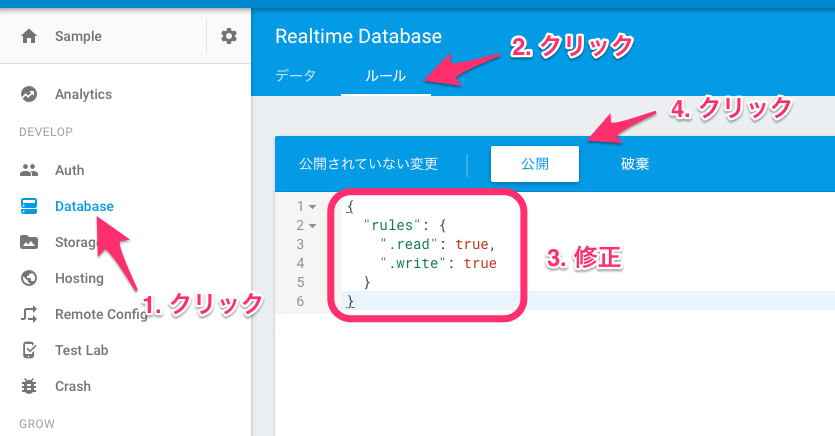This screenshot has width=835, height=436.
Task: Click the ".write": true line in editor
Action: (x=438, y=264)
